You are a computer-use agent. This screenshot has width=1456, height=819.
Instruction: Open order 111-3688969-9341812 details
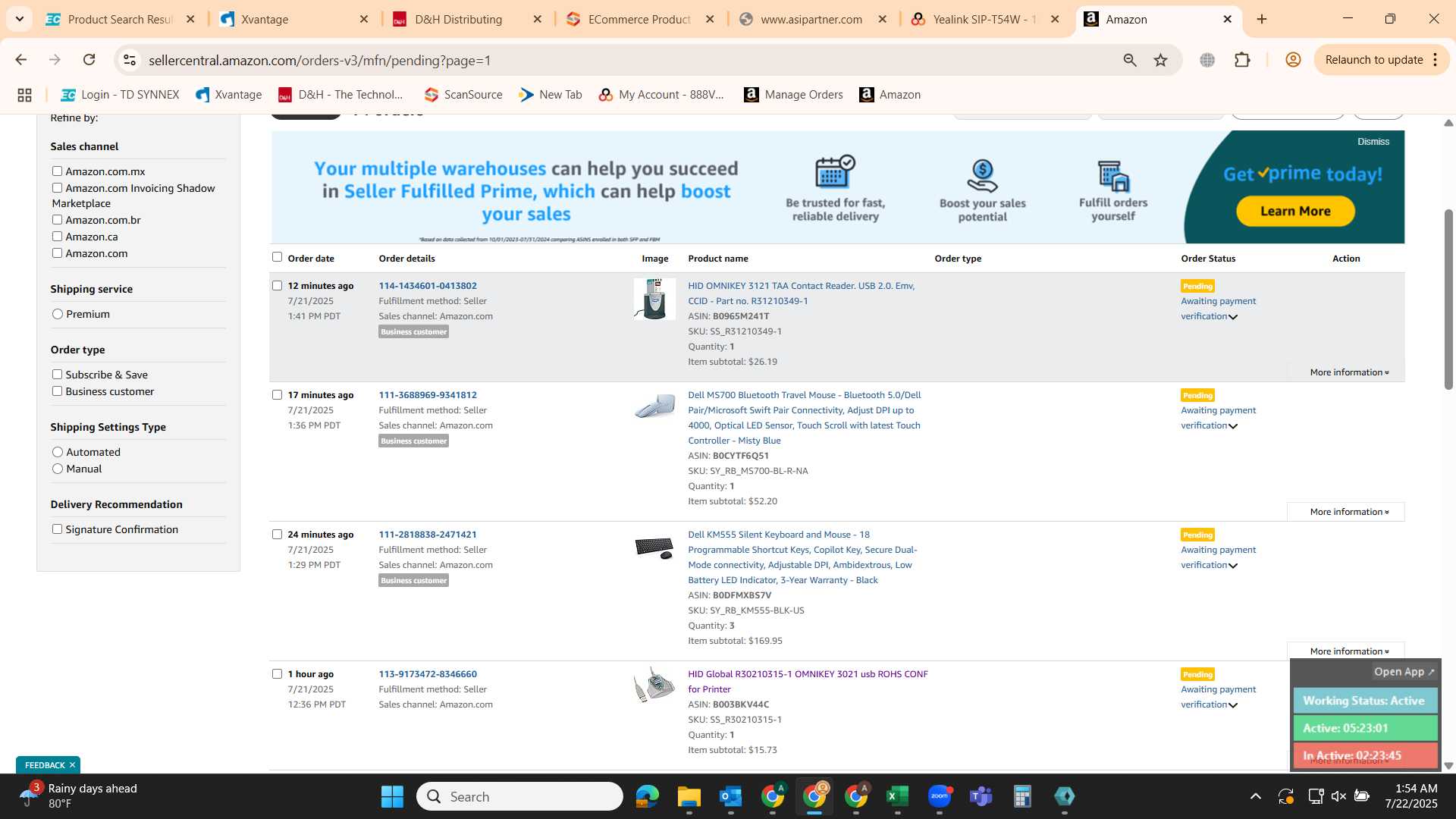[x=428, y=395]
